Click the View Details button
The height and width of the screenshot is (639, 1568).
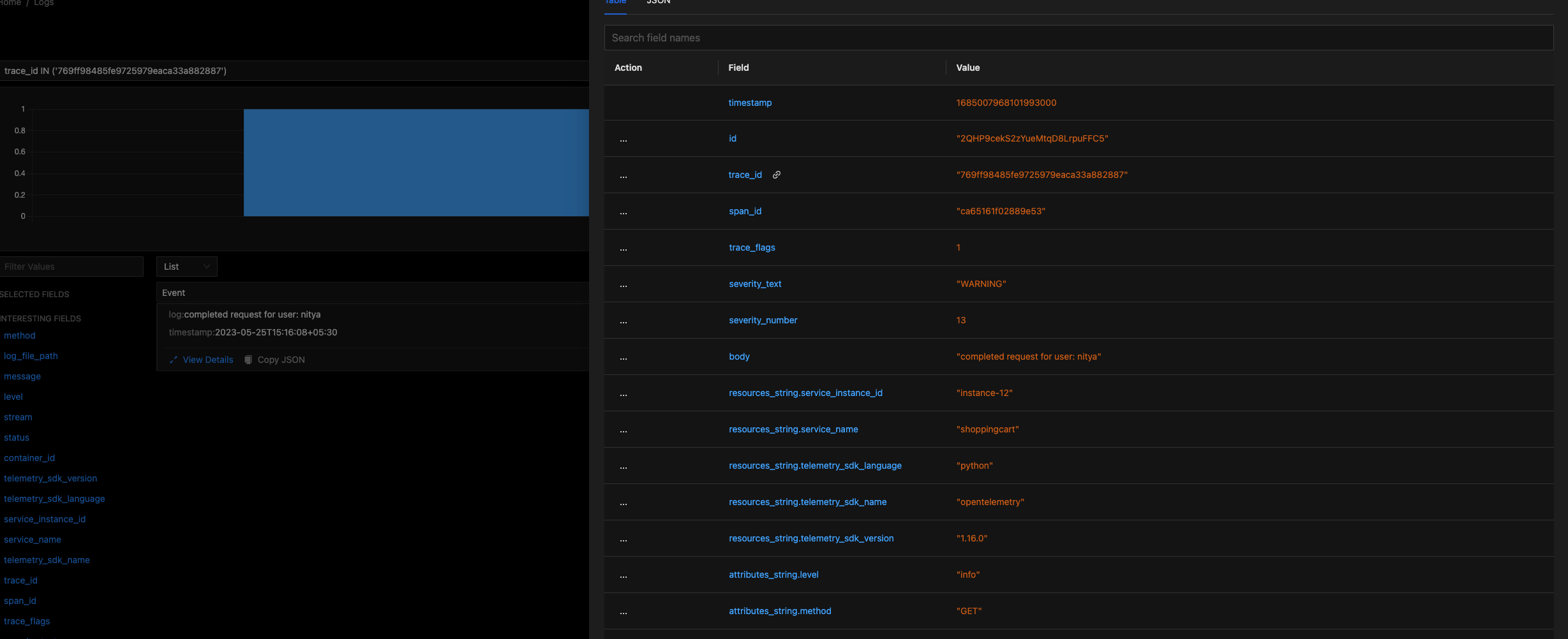click(207, 359)
